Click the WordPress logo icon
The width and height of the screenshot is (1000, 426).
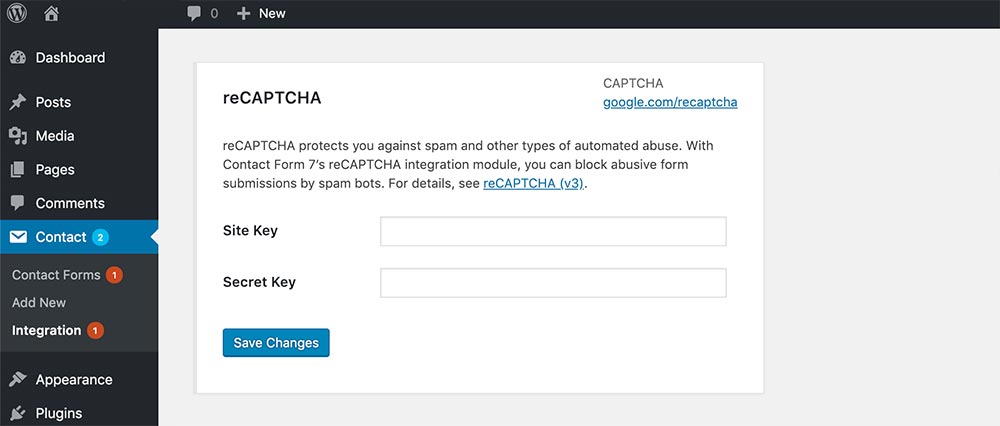point(16,13)
